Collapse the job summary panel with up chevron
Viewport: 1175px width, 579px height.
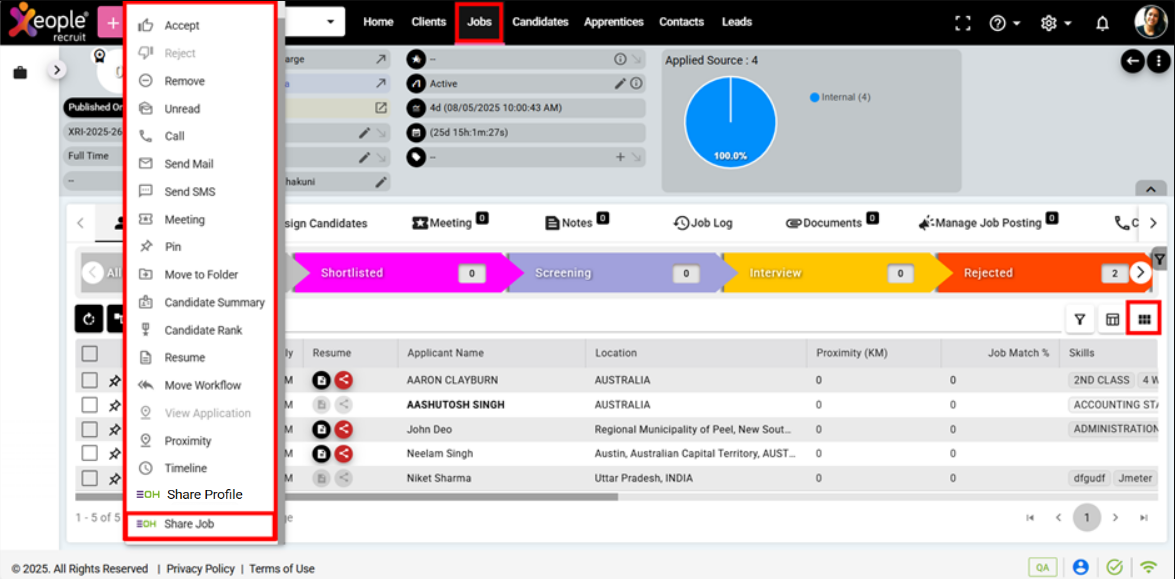(x=1150, y=189)
